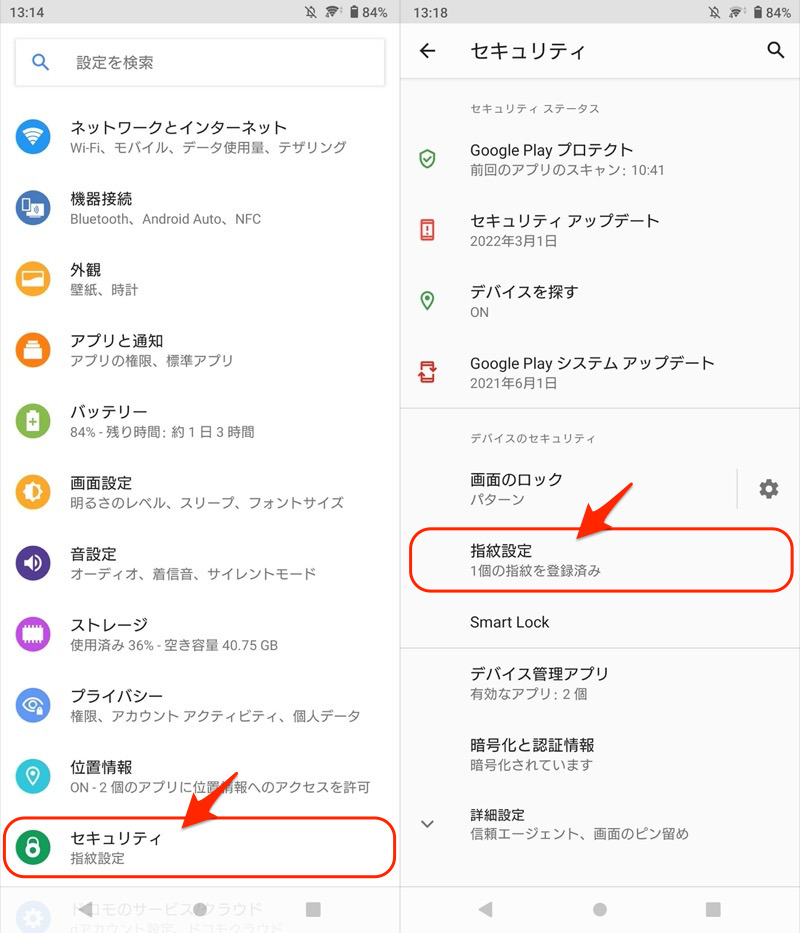This screenshot has width=800, height=933.
Task: Open 位置情報 location settings
Action: pos(200,777)
